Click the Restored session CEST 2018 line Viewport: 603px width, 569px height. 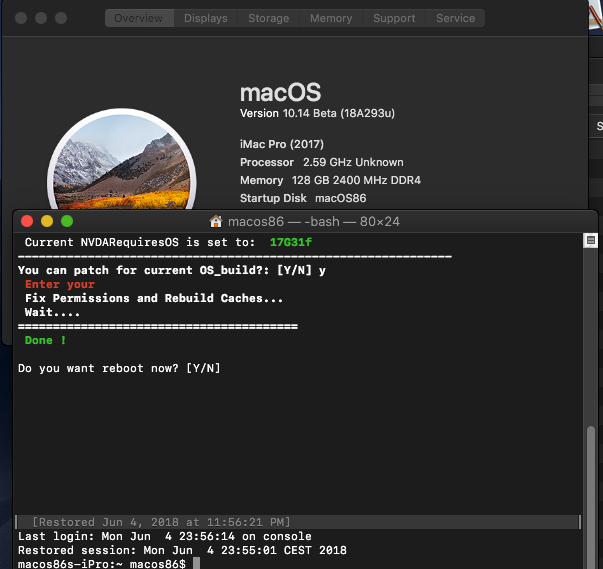pos(182,550)
